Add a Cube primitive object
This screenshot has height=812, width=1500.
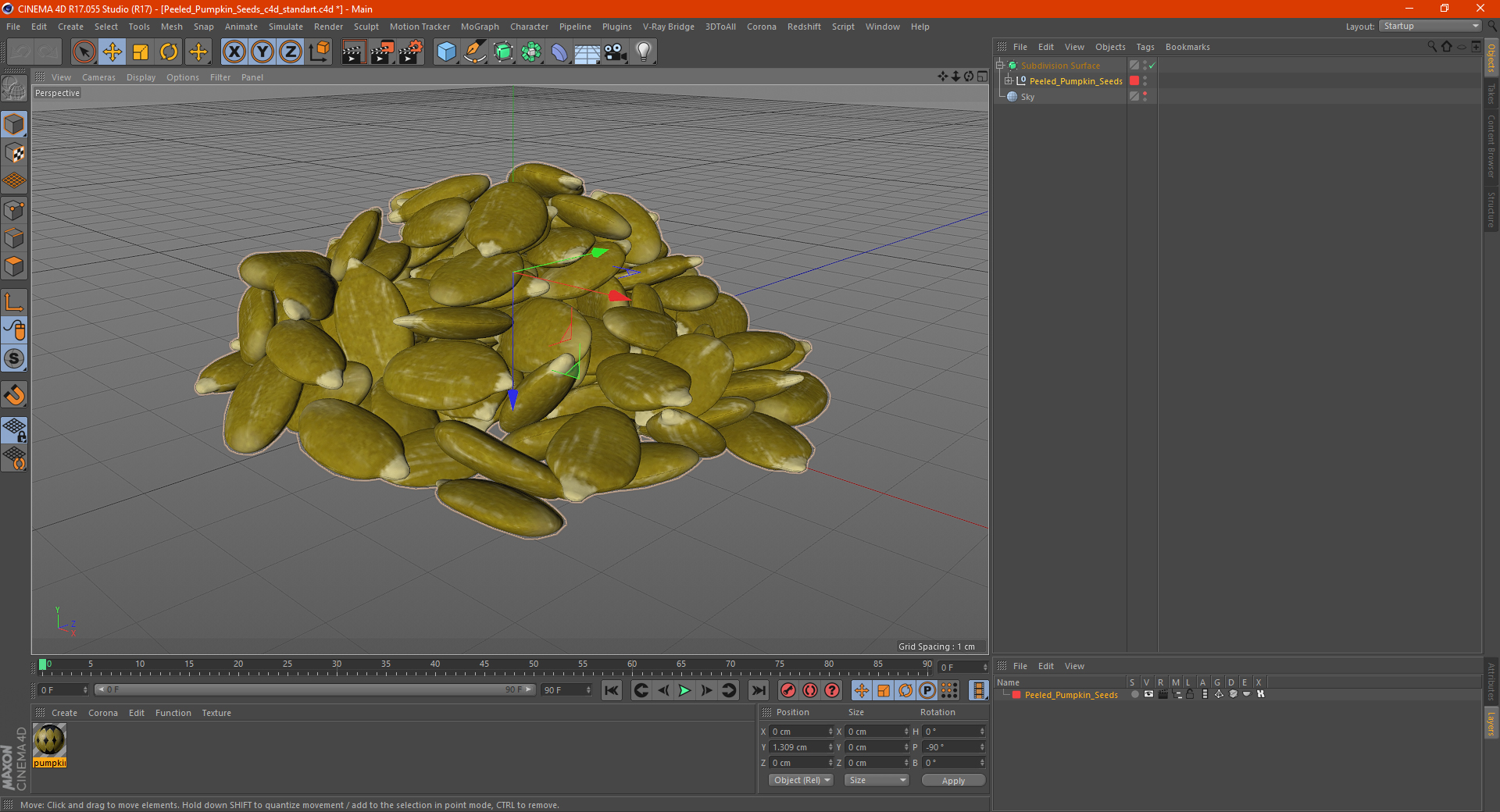pos(446,52)
